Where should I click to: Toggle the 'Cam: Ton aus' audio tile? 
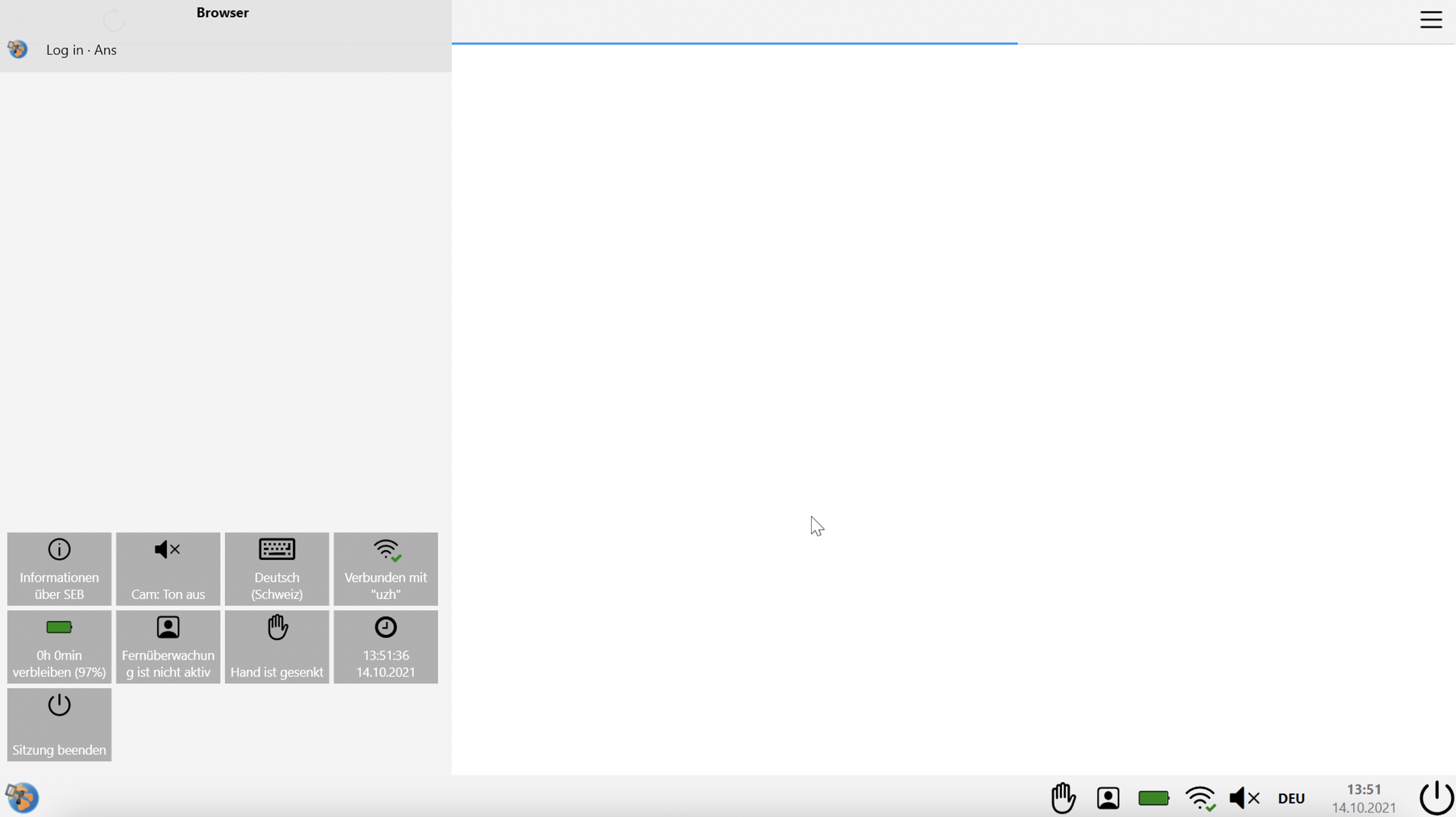pos(168,569)
